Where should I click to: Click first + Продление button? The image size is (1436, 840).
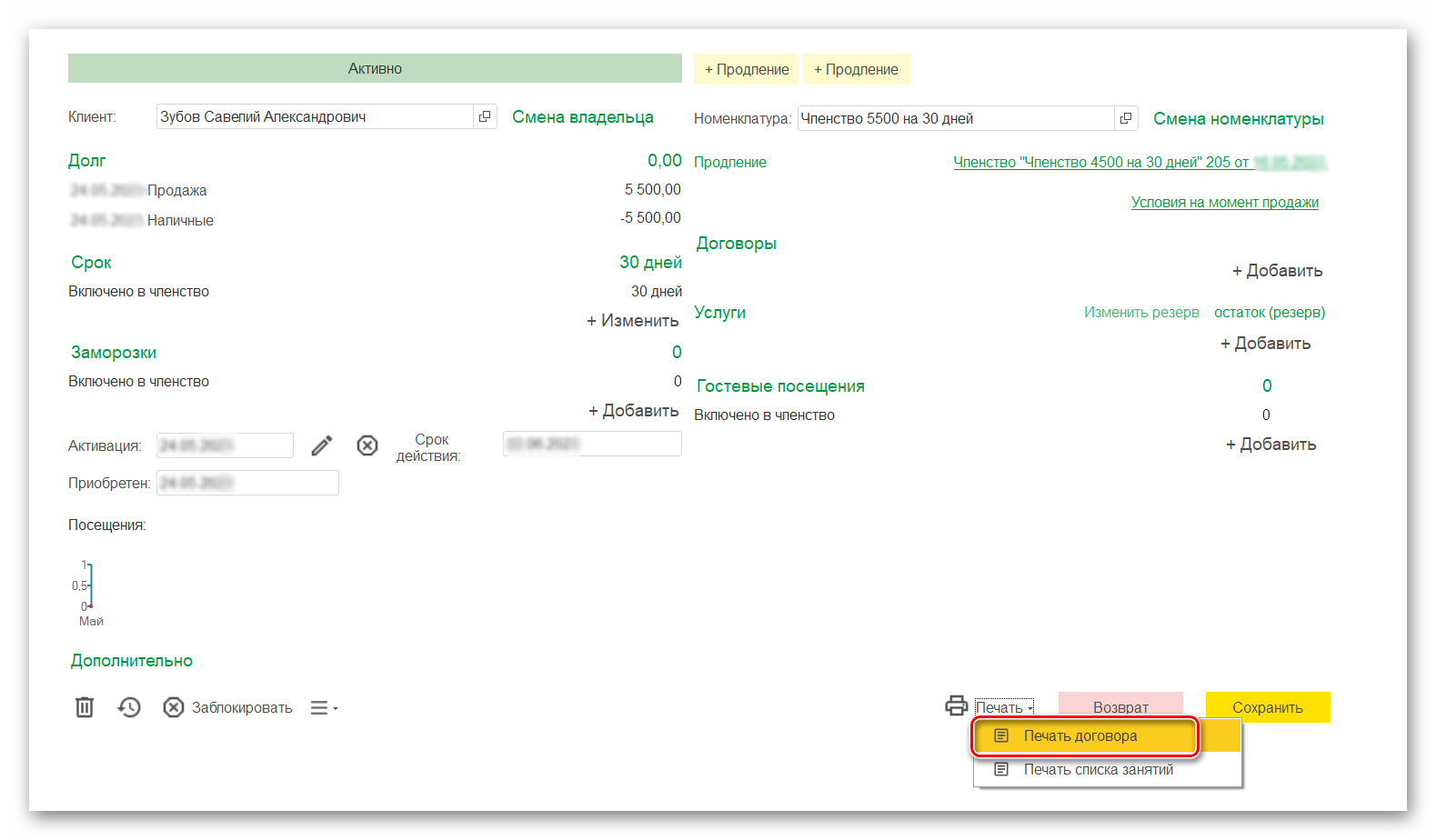[746, 69]
